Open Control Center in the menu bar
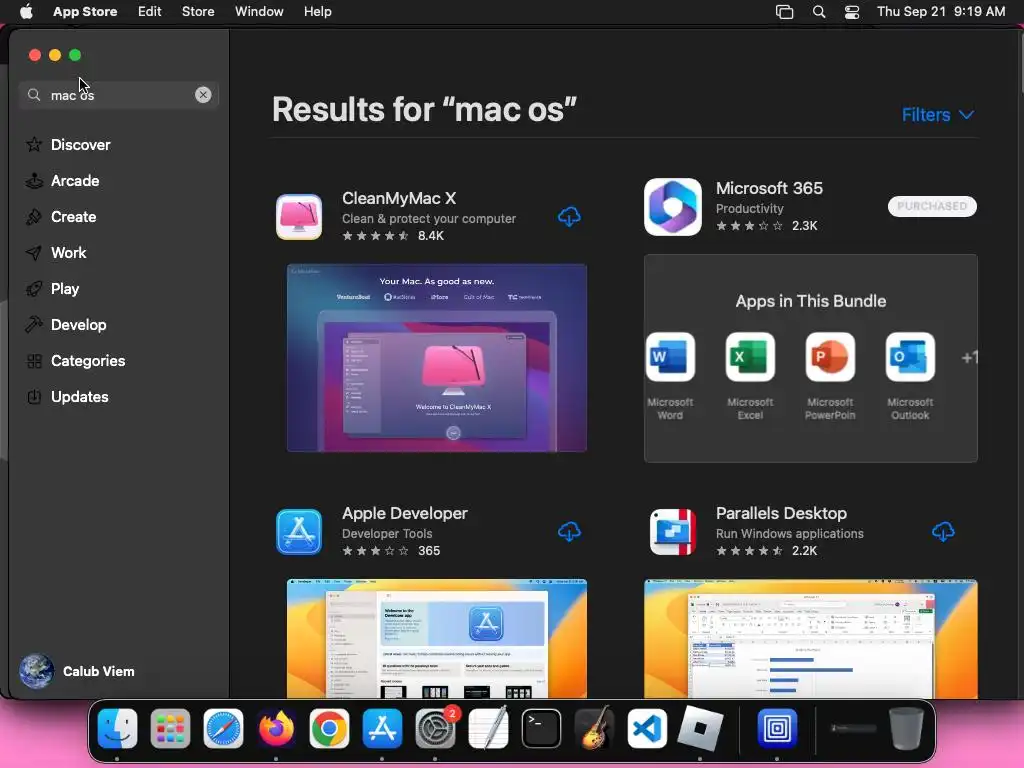The width and height of the screenshot is (1024, 768). pos(852,12)
